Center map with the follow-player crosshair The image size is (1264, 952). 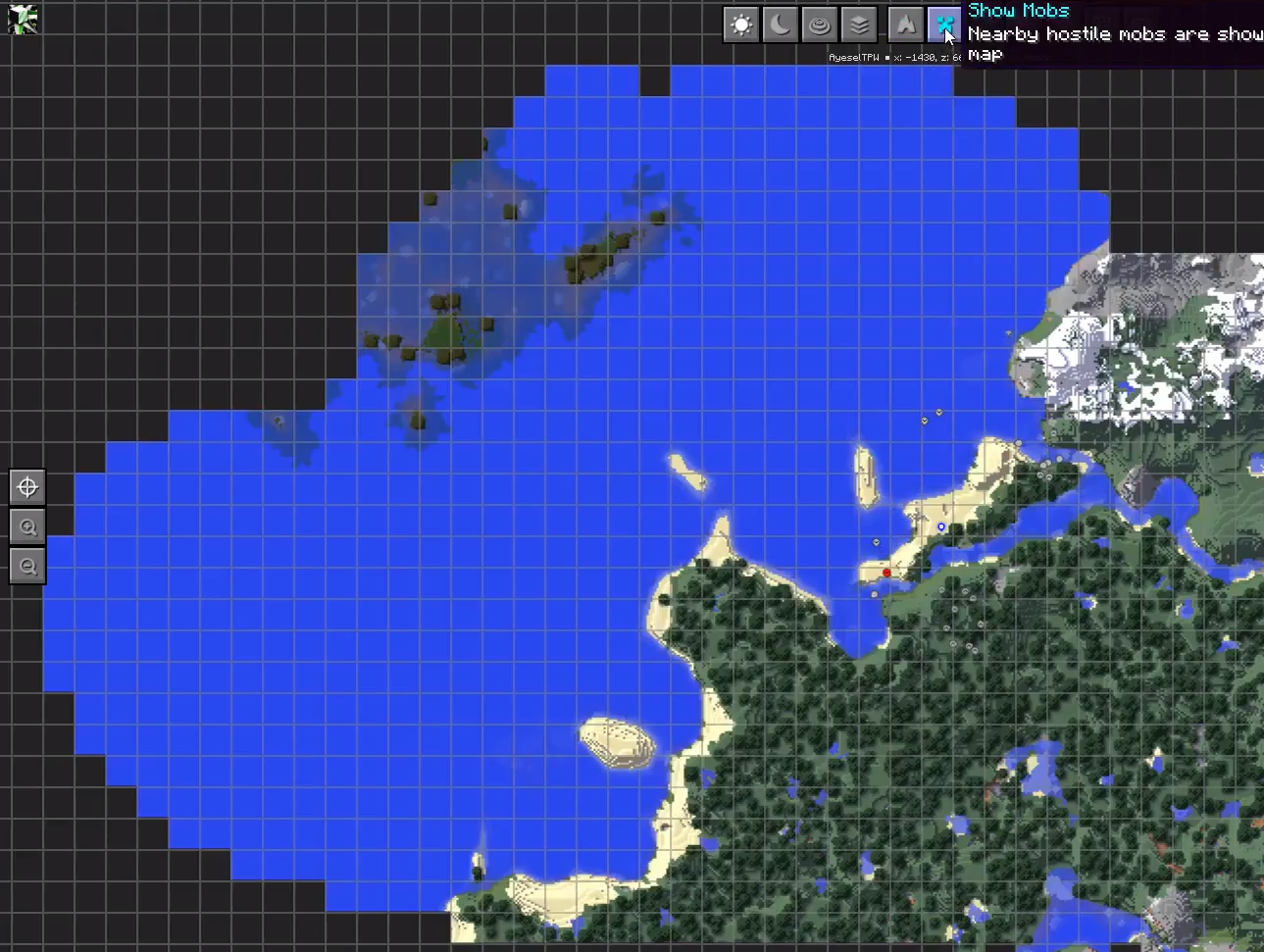pos(26,486)
